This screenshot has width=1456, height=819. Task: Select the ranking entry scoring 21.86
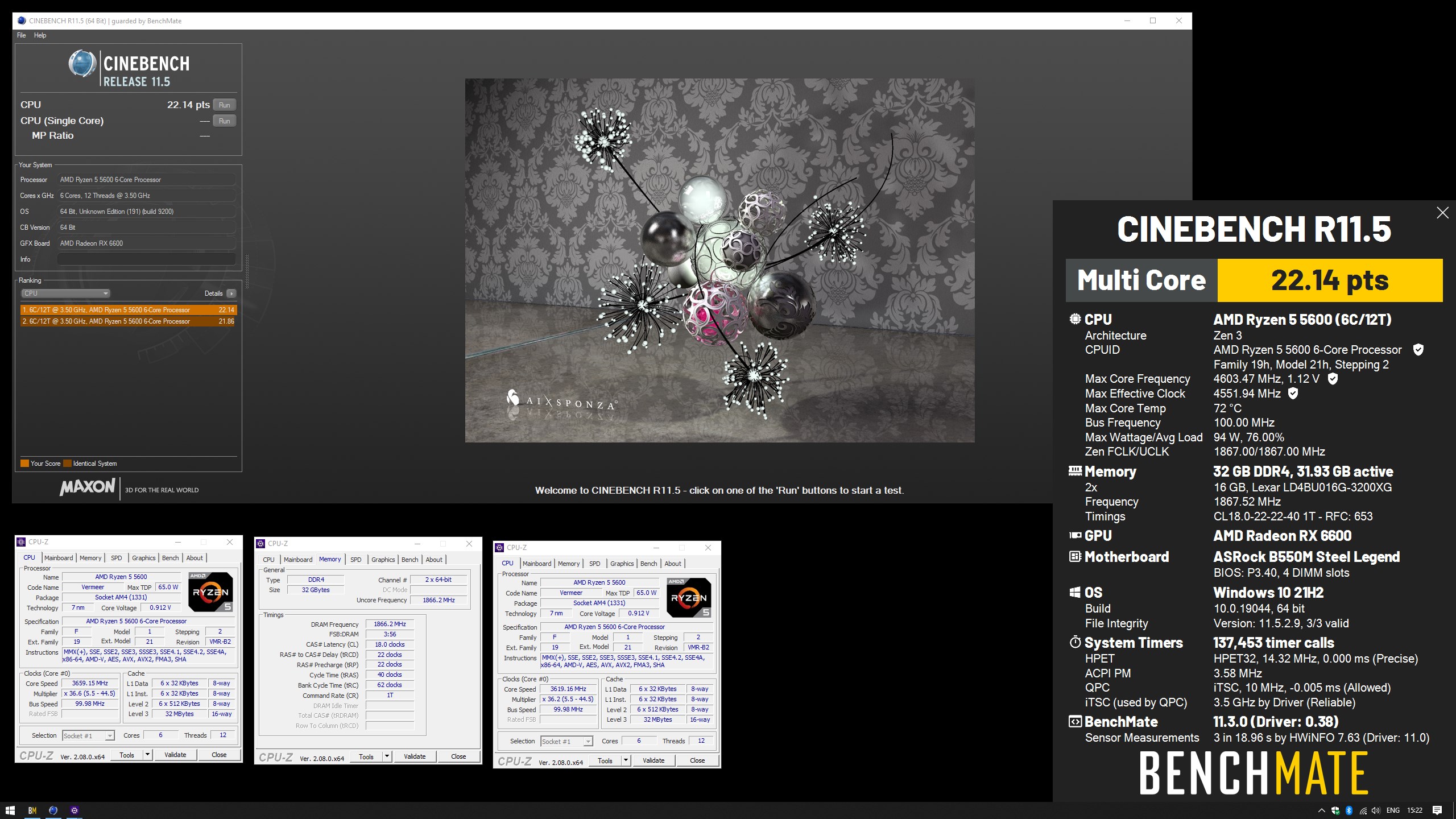128,321
